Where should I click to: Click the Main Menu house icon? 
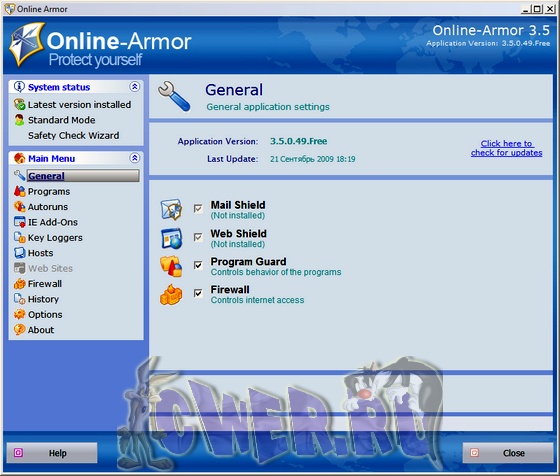click(19, 158)
